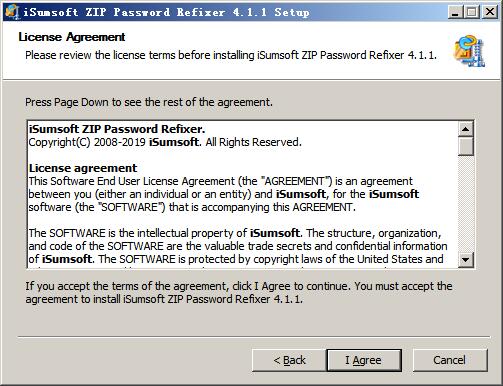The width and height of the screenshot is (503, 386).
Task: Click the bold 'License agreement' heading in the license text
Action: click(x=83, y=168)
